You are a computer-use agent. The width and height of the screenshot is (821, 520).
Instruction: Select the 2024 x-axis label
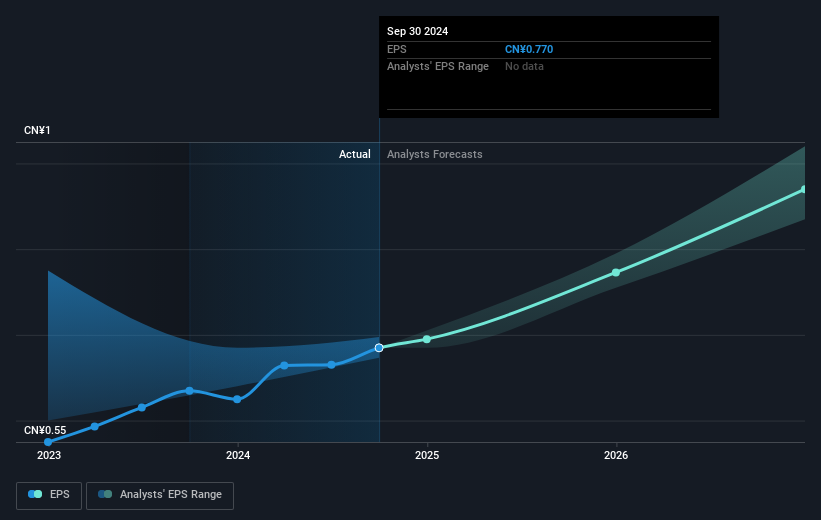(238, 456)
